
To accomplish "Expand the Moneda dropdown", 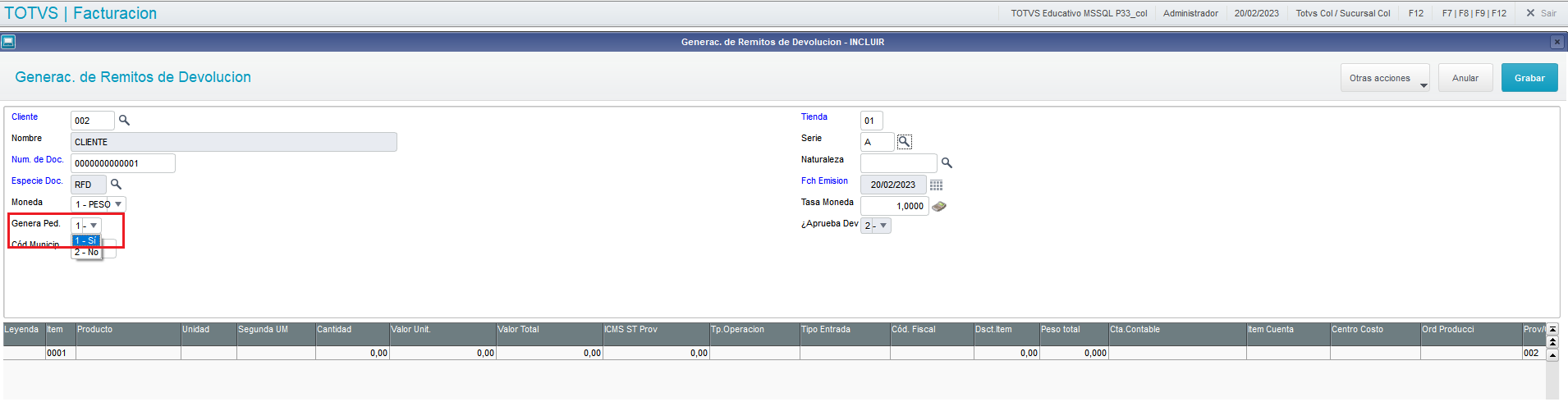I will 118,204.
